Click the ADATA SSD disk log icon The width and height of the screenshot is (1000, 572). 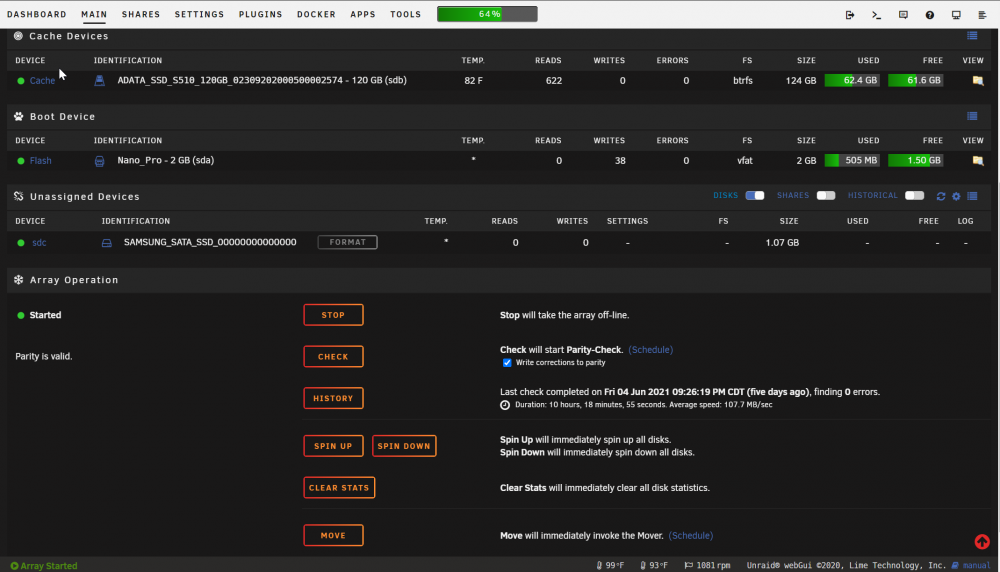(99, 80)
